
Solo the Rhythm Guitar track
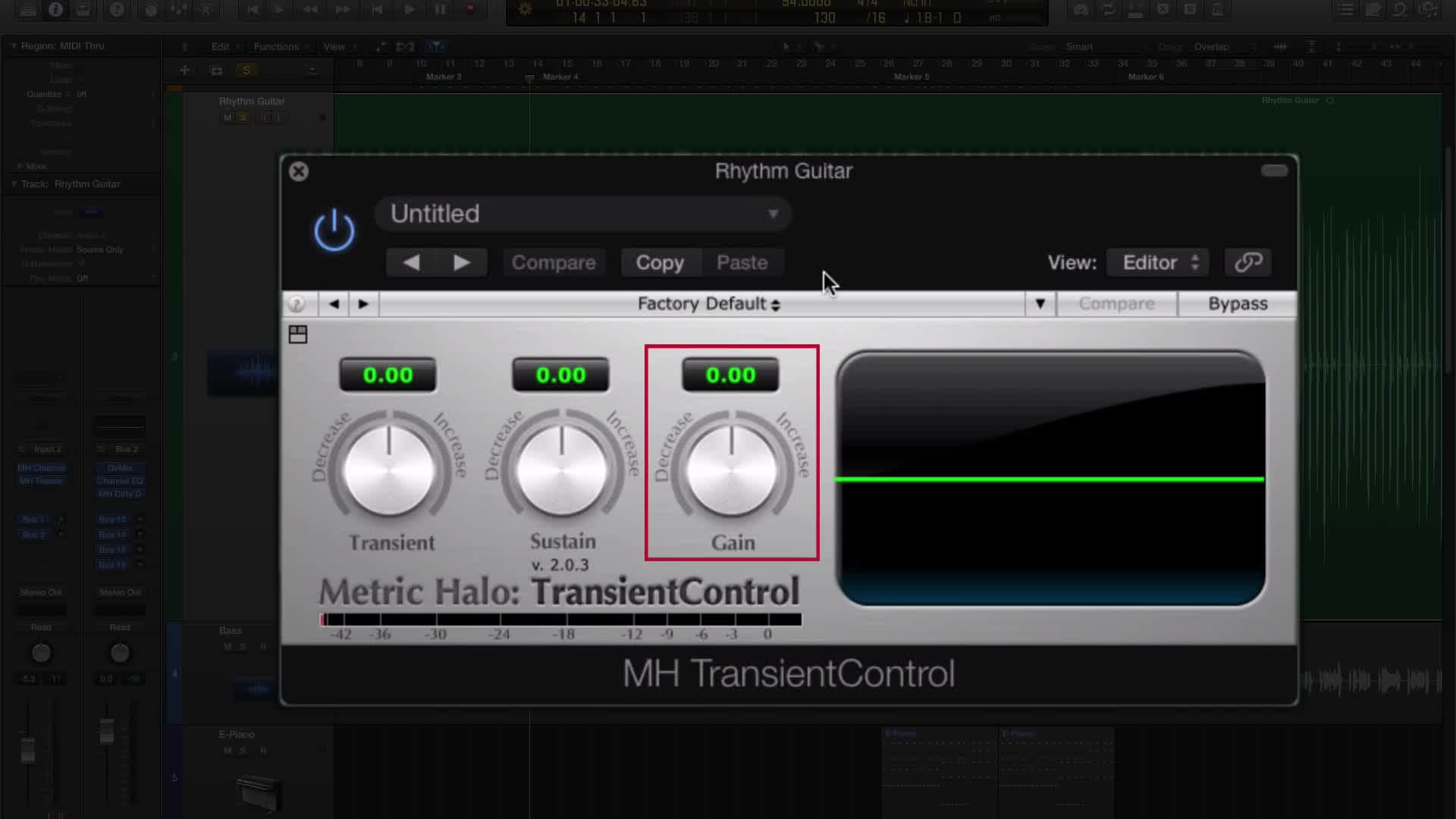click(243, 118)
